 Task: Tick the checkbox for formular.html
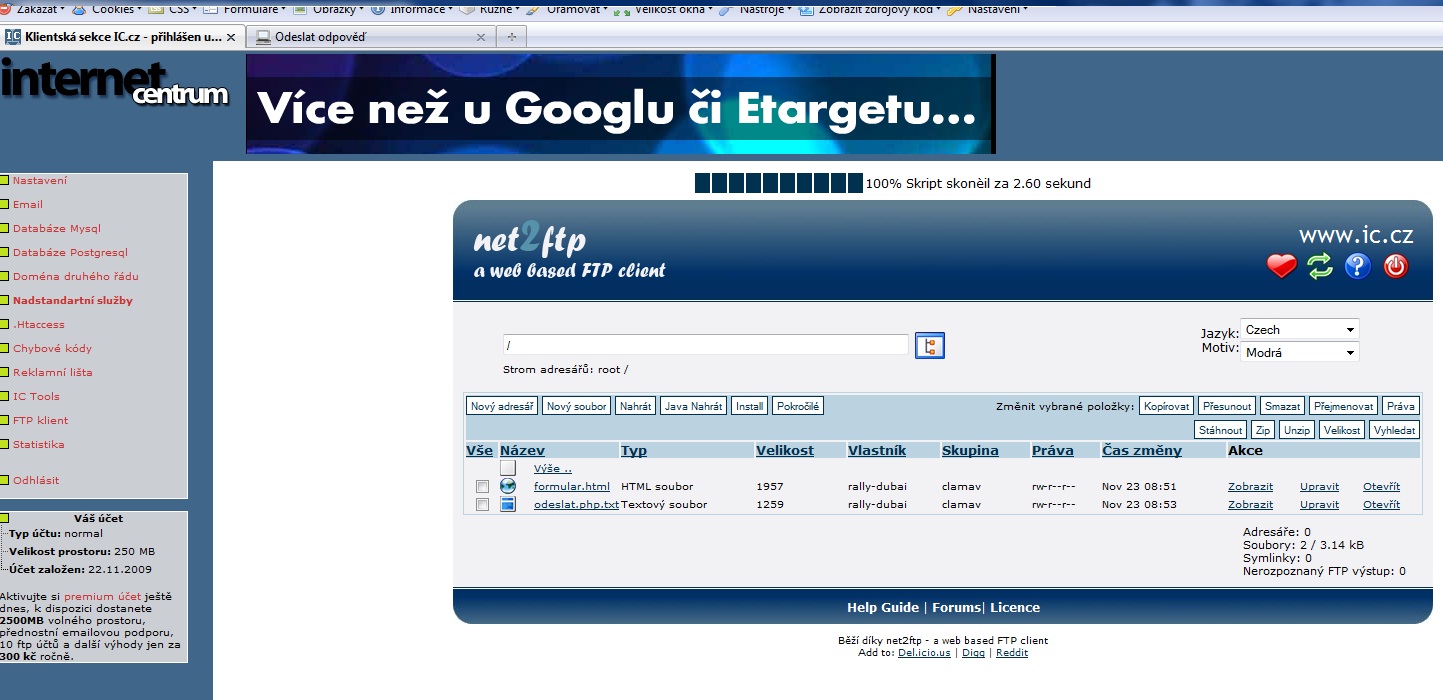tap(482, 486)
